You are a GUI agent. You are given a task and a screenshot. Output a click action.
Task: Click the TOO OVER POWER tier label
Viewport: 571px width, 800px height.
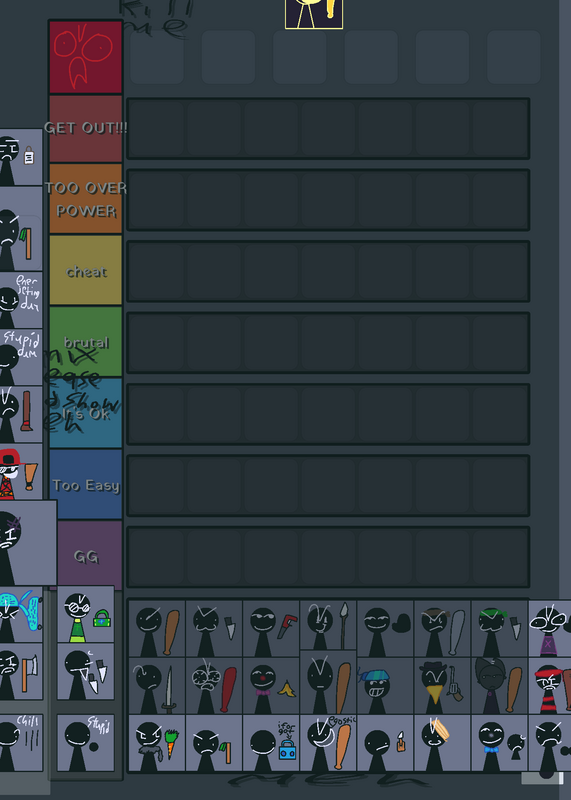click(x=86, y=199)
